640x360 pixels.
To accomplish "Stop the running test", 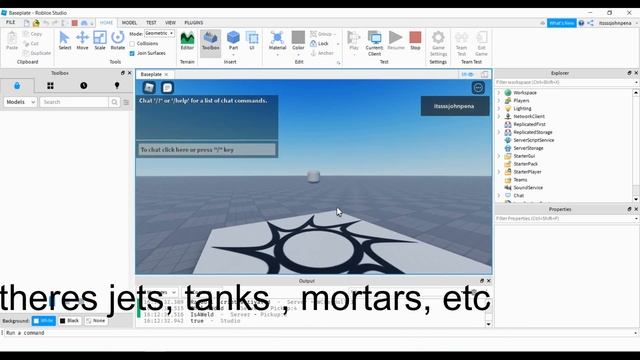I will pyautogui.click(x=415, y=40).
